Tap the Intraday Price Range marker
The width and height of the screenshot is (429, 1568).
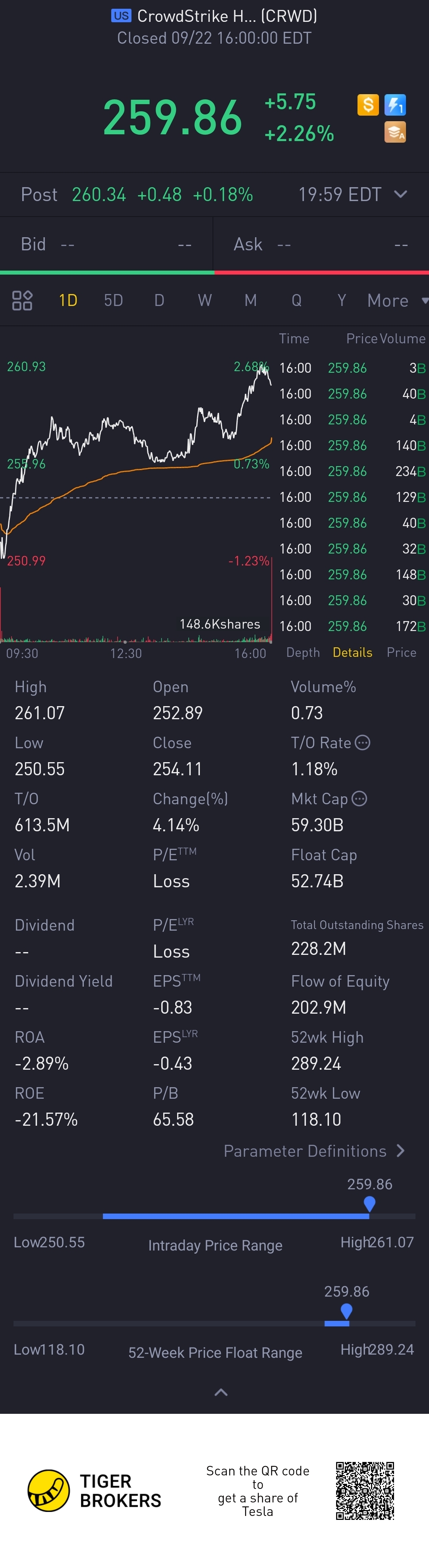click(x=369, y=1203)
